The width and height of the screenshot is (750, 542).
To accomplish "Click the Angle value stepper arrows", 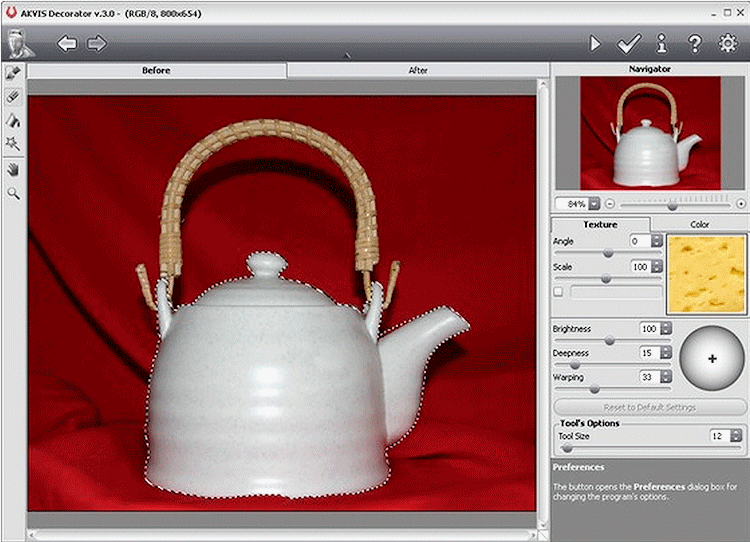I will 656,241.
